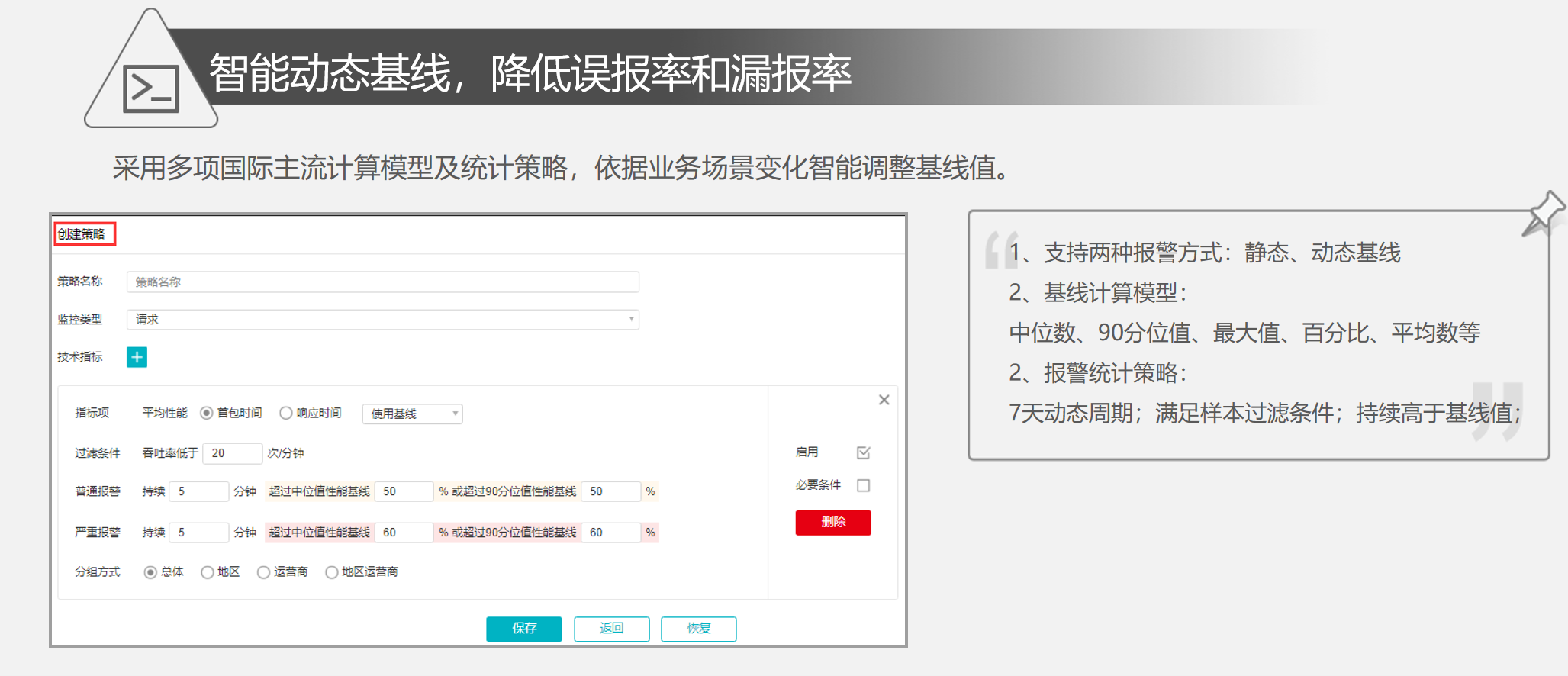Click the terminal prompt icon in the header
The height and width of the screenshot is (676, 1568).
pos(151,89)
